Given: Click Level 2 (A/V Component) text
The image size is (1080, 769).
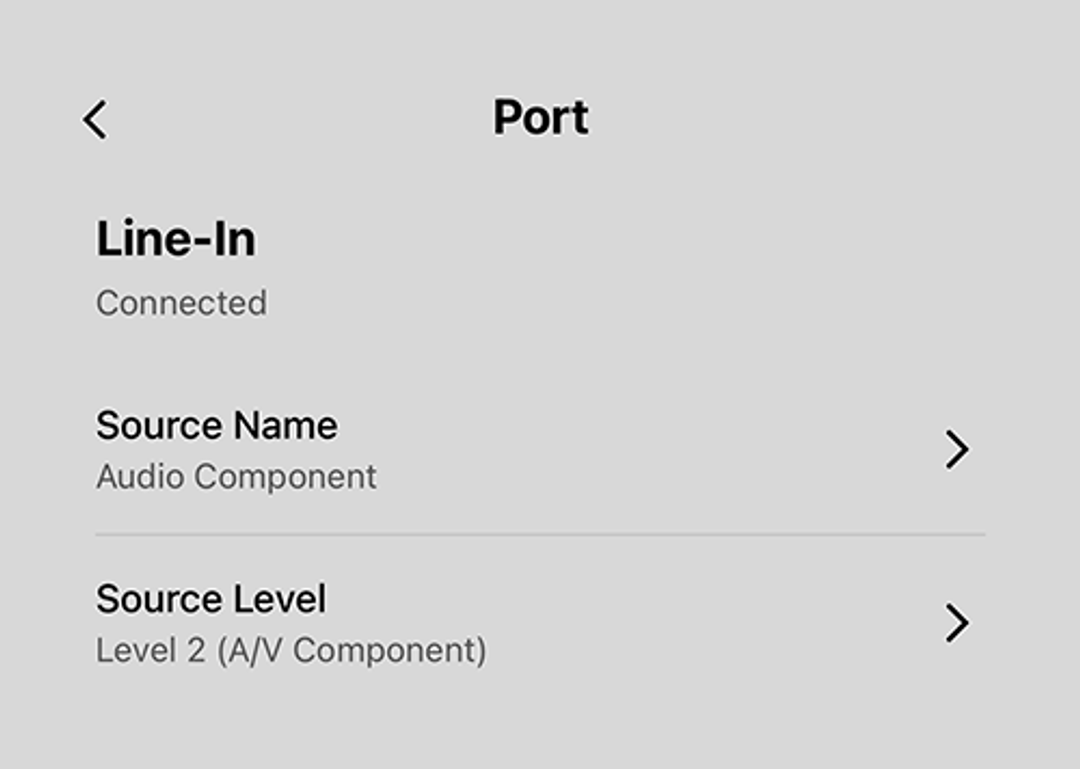Looking at the screenshot, I should click(x=289, y=652).
